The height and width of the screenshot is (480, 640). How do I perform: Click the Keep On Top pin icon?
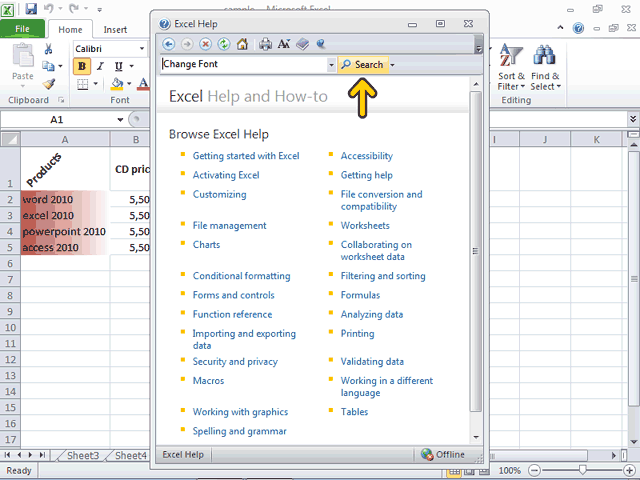click(x=321, y=44)
